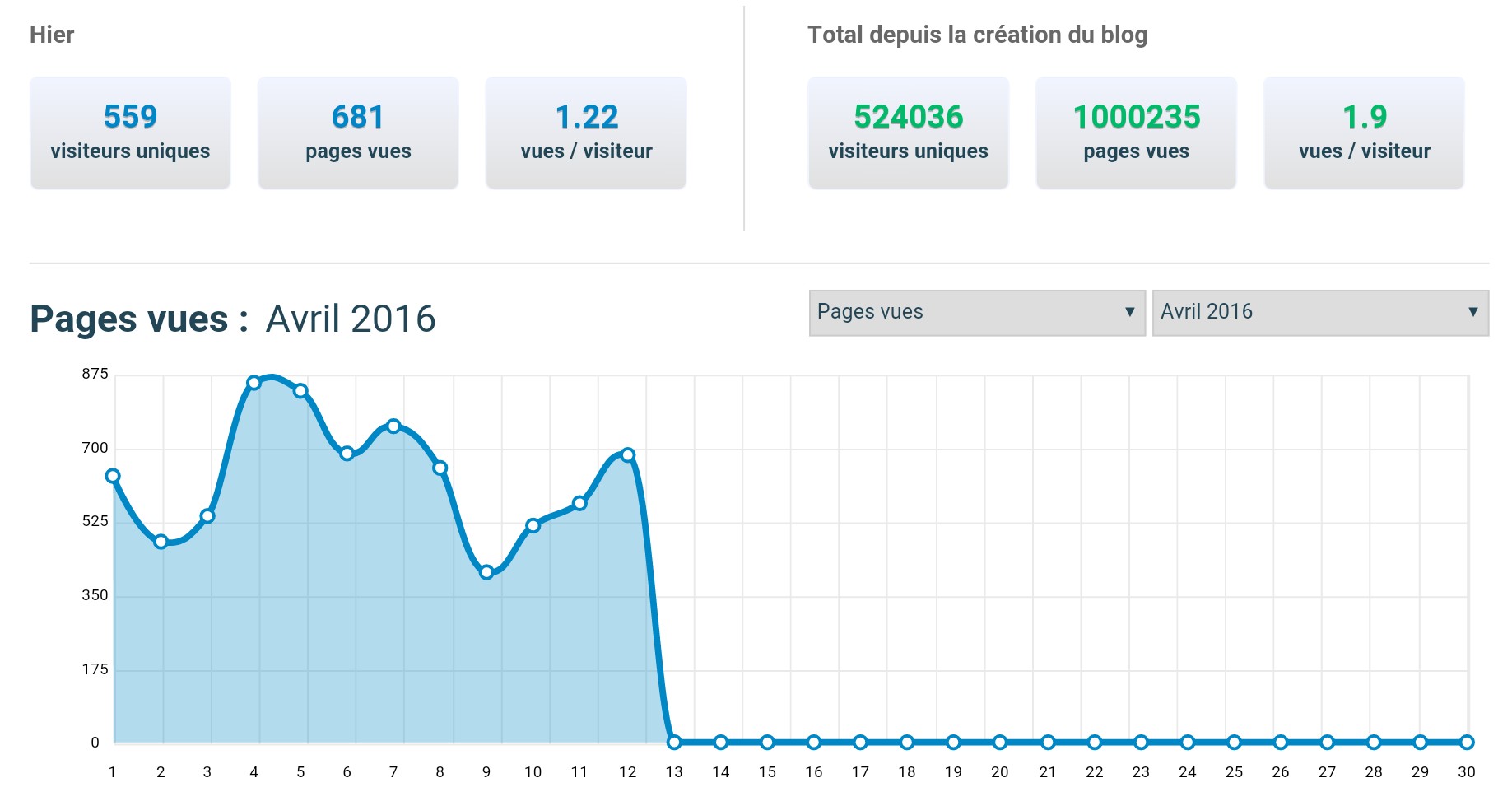Viewport: 1512px width, 806px height.
Task: Select the chart data point for day 12
Action: [628, 455]
